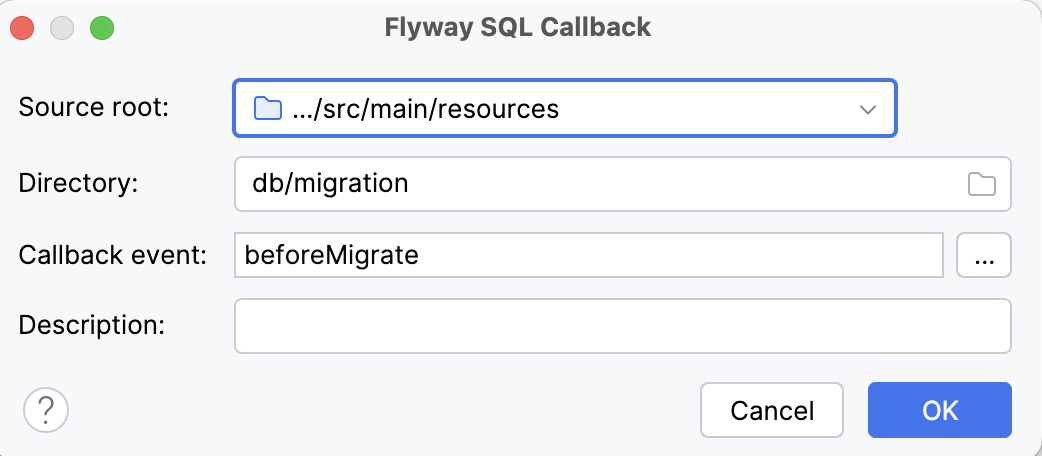Click the yellow minimize window button

click(62, 28)
